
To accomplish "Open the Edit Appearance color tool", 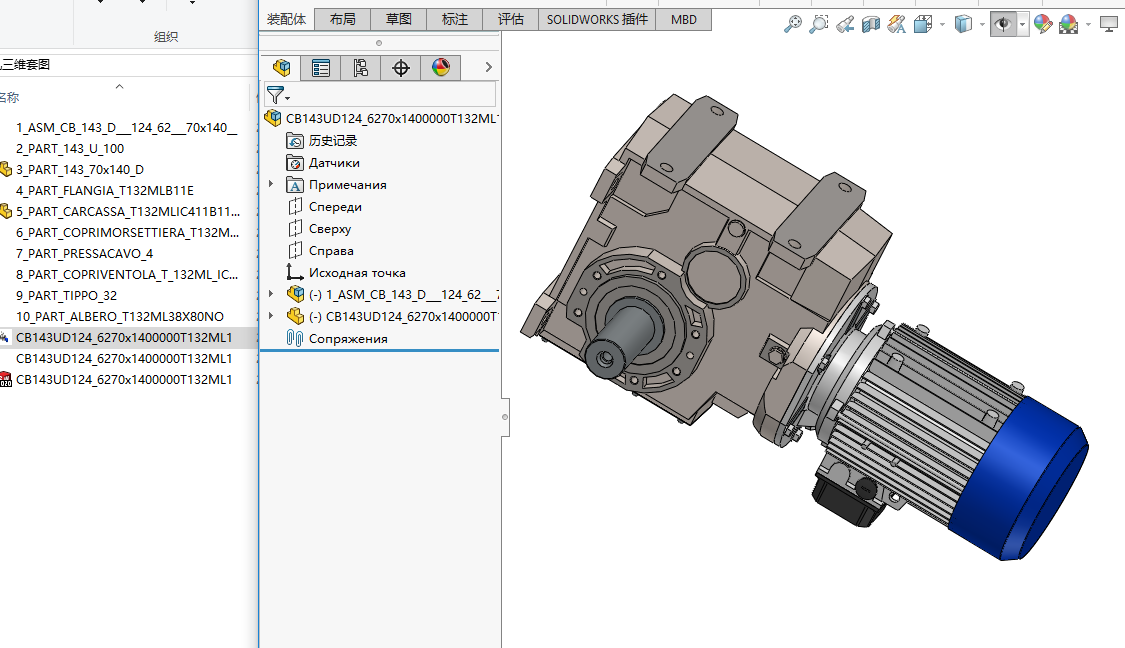I will coord(1043,24).
